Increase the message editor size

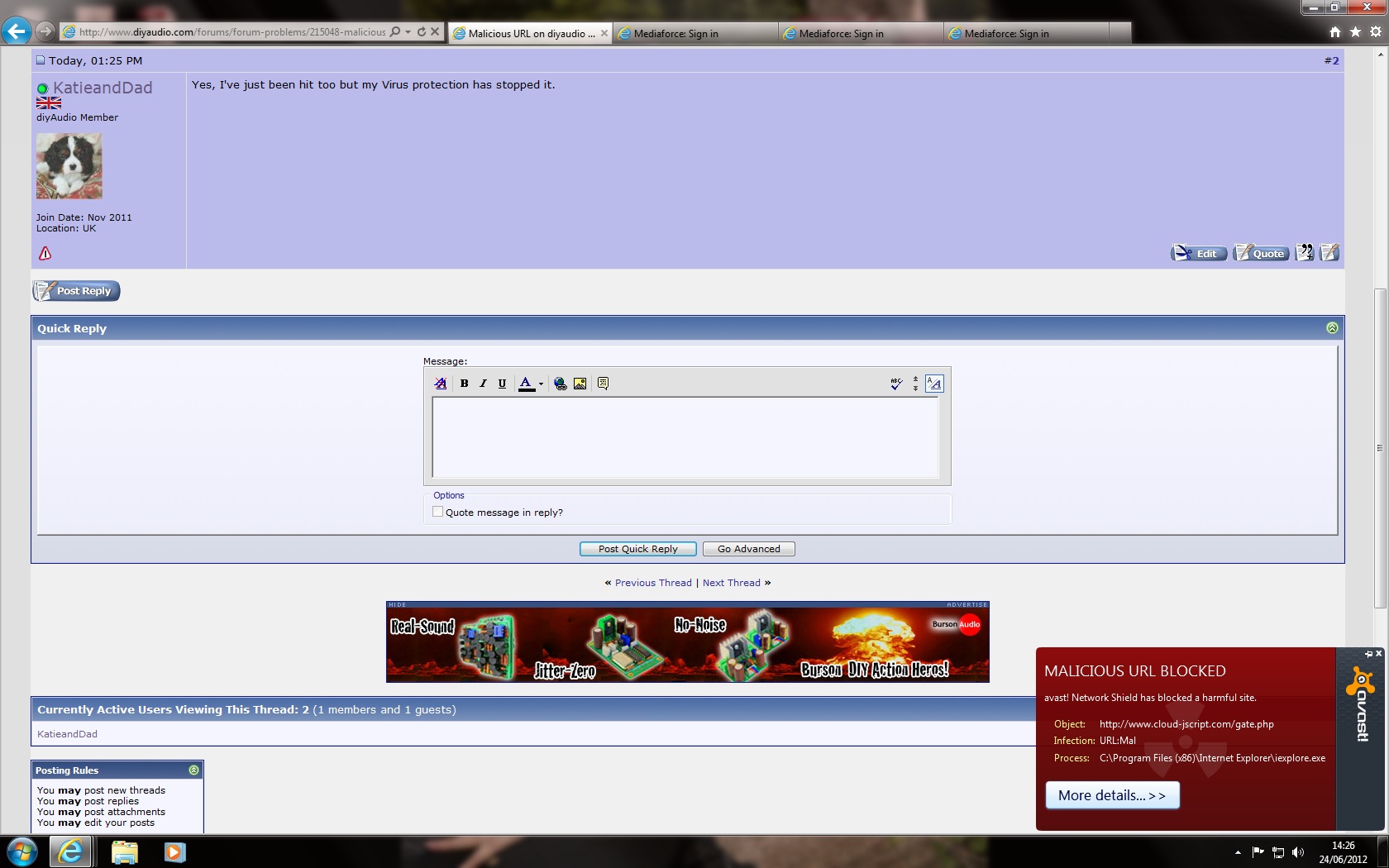click(915, 387)
